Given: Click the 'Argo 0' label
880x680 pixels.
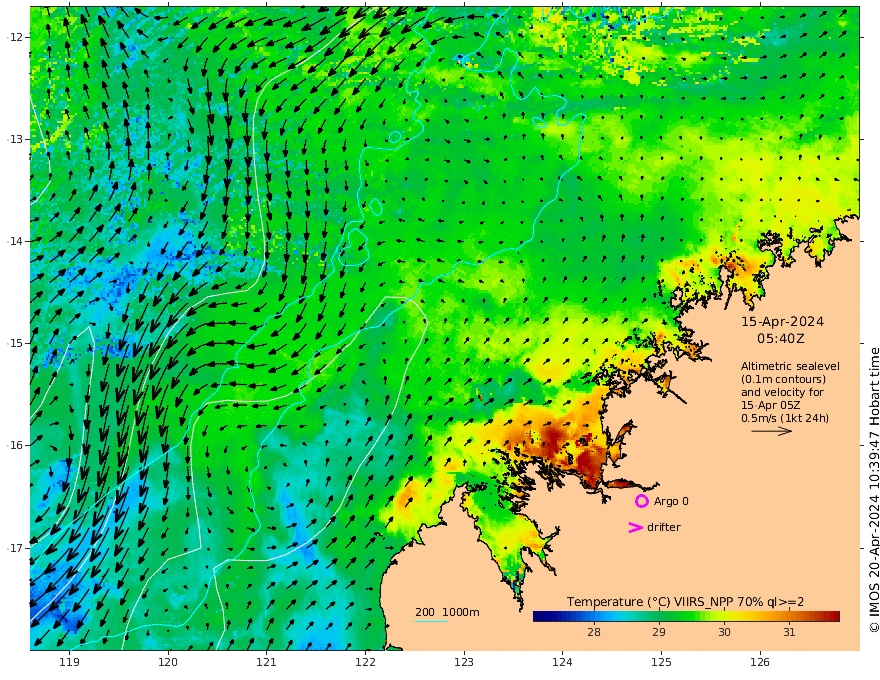Looking at the screenshot, I should point(671,501).
